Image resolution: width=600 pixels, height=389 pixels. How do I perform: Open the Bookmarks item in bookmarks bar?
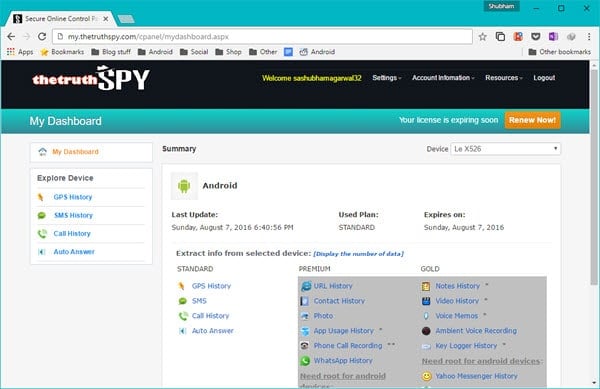(x=62, y=52)
